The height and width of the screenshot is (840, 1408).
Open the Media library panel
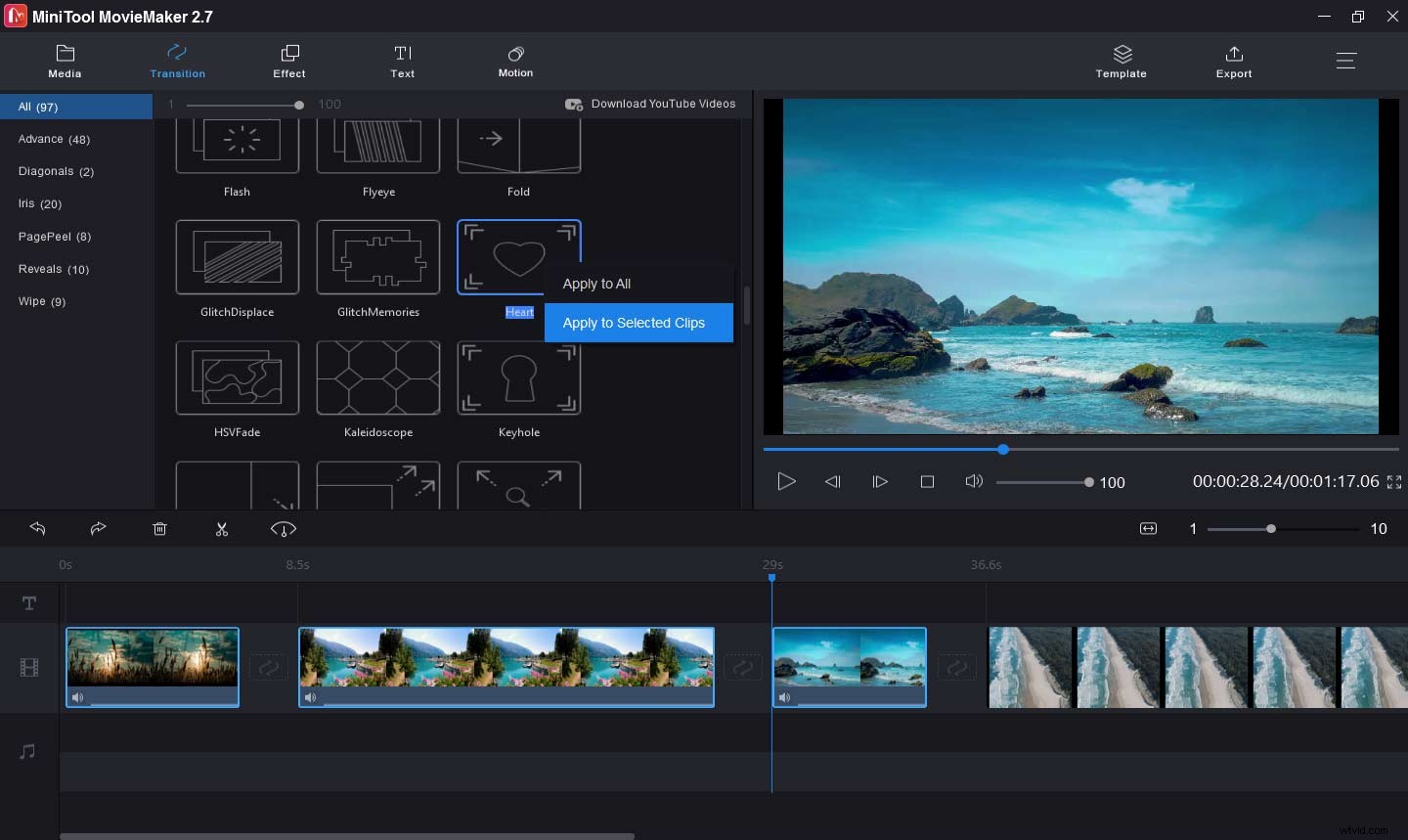pos(65,61)
